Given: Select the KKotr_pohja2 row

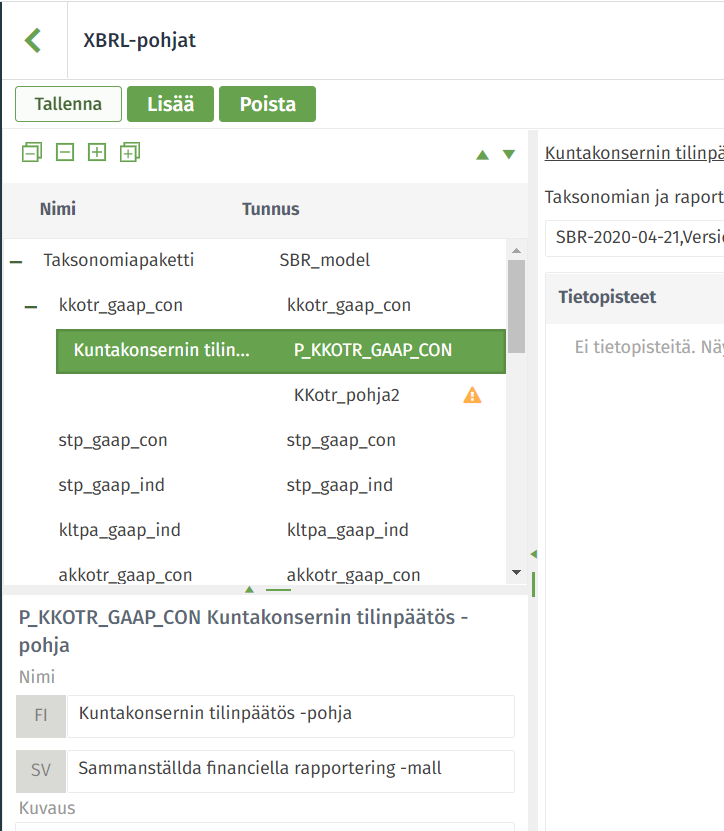Looking at the screenshot, I should [x=281, y=395].
